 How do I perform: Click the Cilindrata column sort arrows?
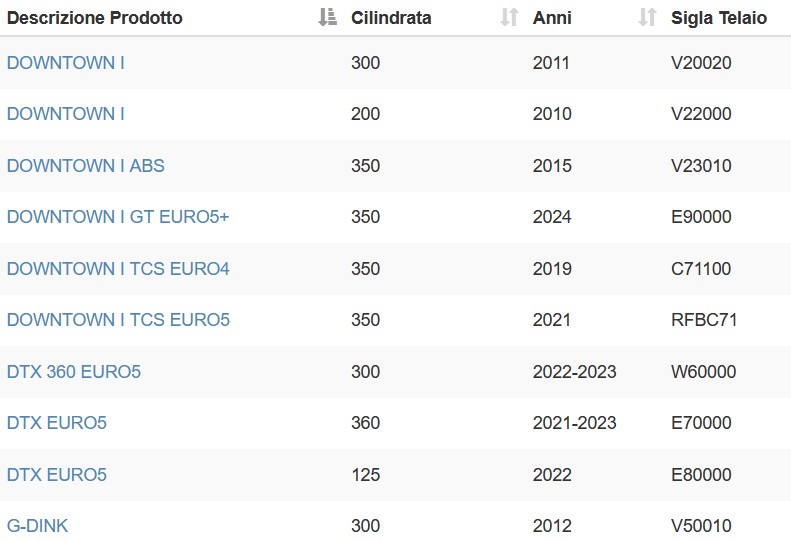(x=509, y=17)
